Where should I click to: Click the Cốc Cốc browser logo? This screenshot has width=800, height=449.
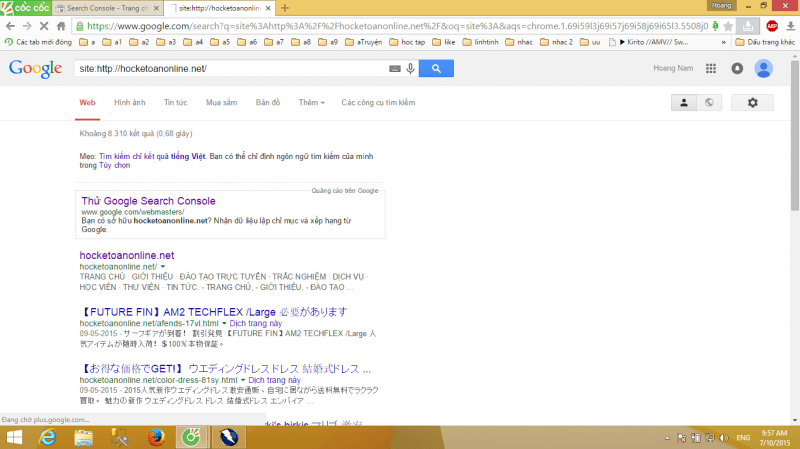(x=26, y=8)
